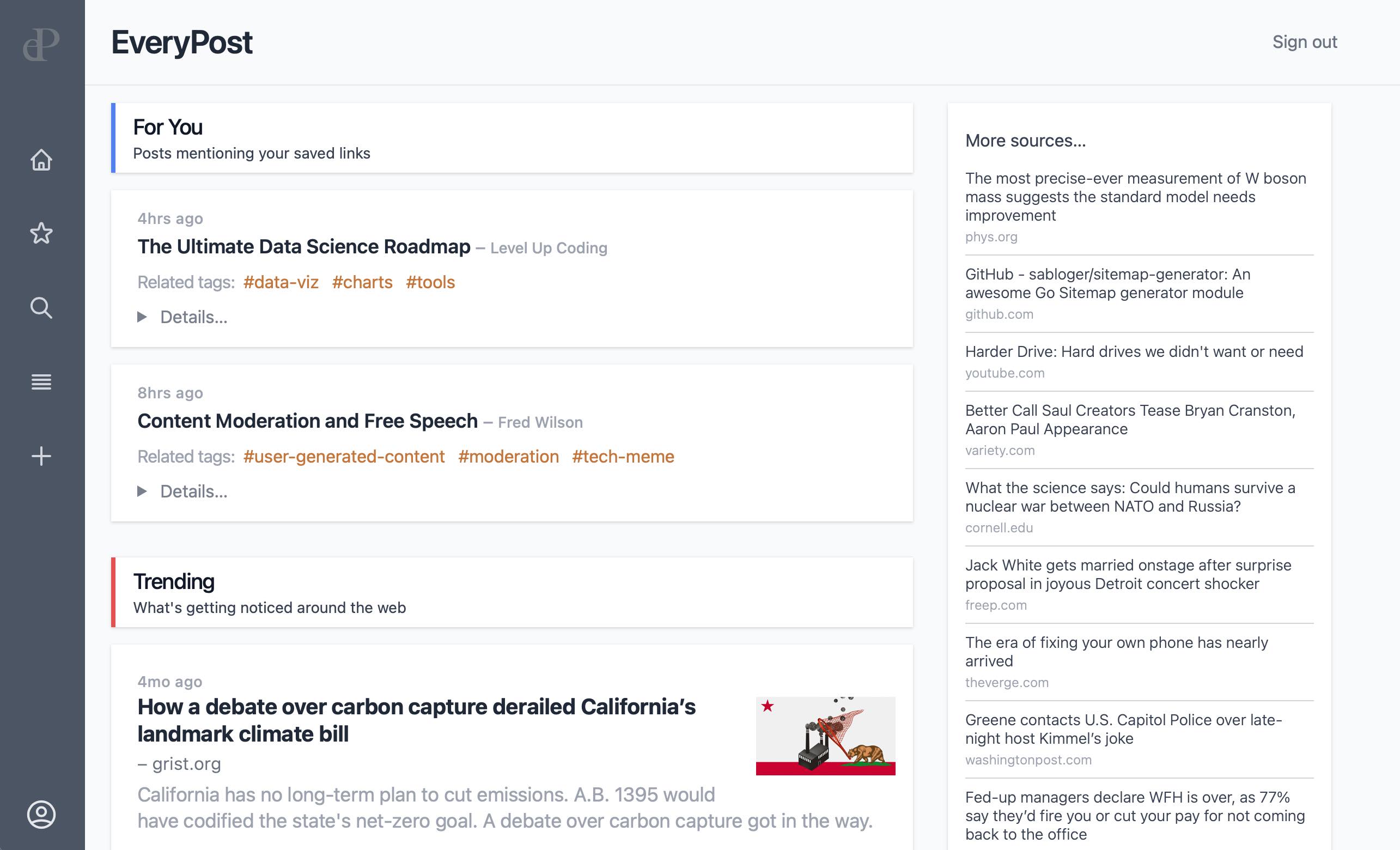The width and height of the screenshot is (1400, 850).
Task: Select the Trending section header
Action: (x=174, y=581)
